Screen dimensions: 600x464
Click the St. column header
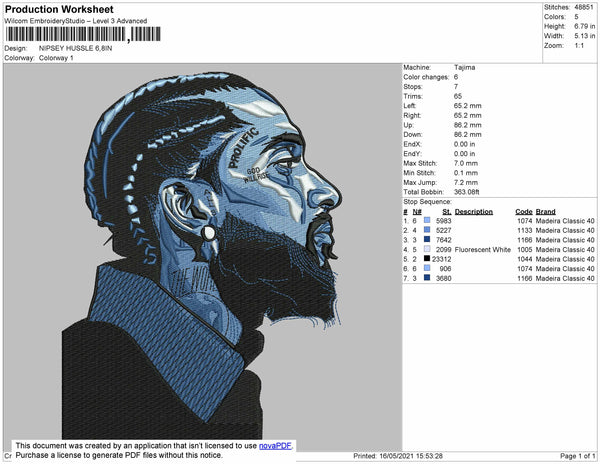(447, 212)
